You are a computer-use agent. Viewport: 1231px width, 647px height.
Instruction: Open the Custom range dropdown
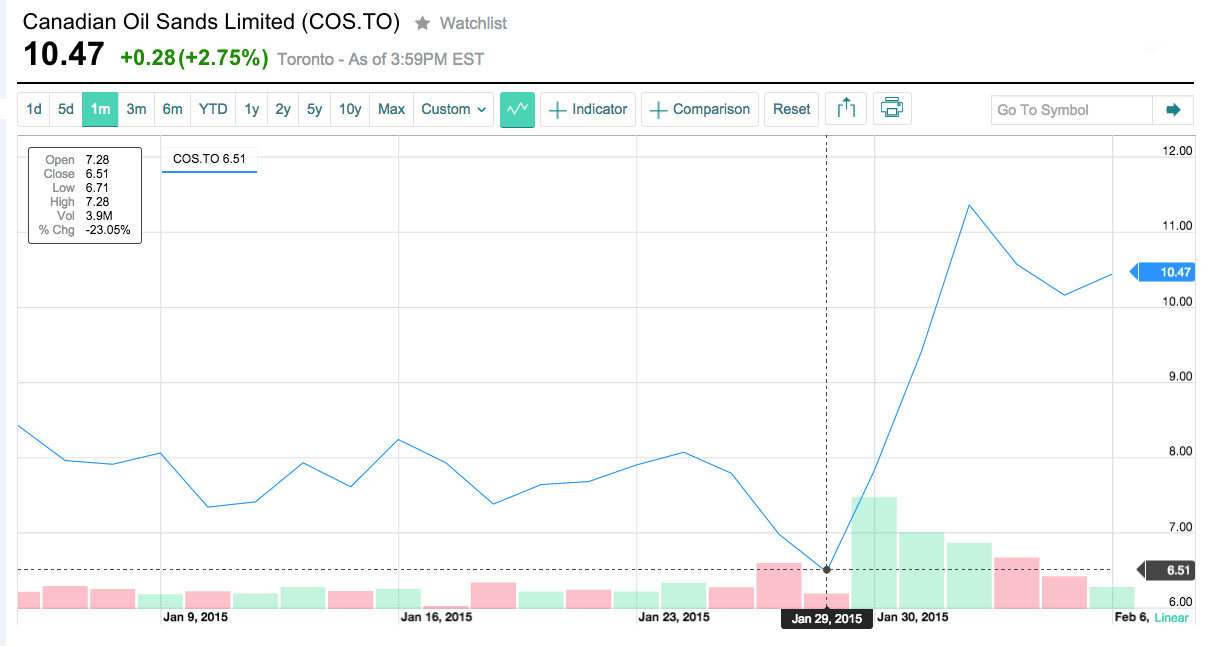[x=454, y=109]
